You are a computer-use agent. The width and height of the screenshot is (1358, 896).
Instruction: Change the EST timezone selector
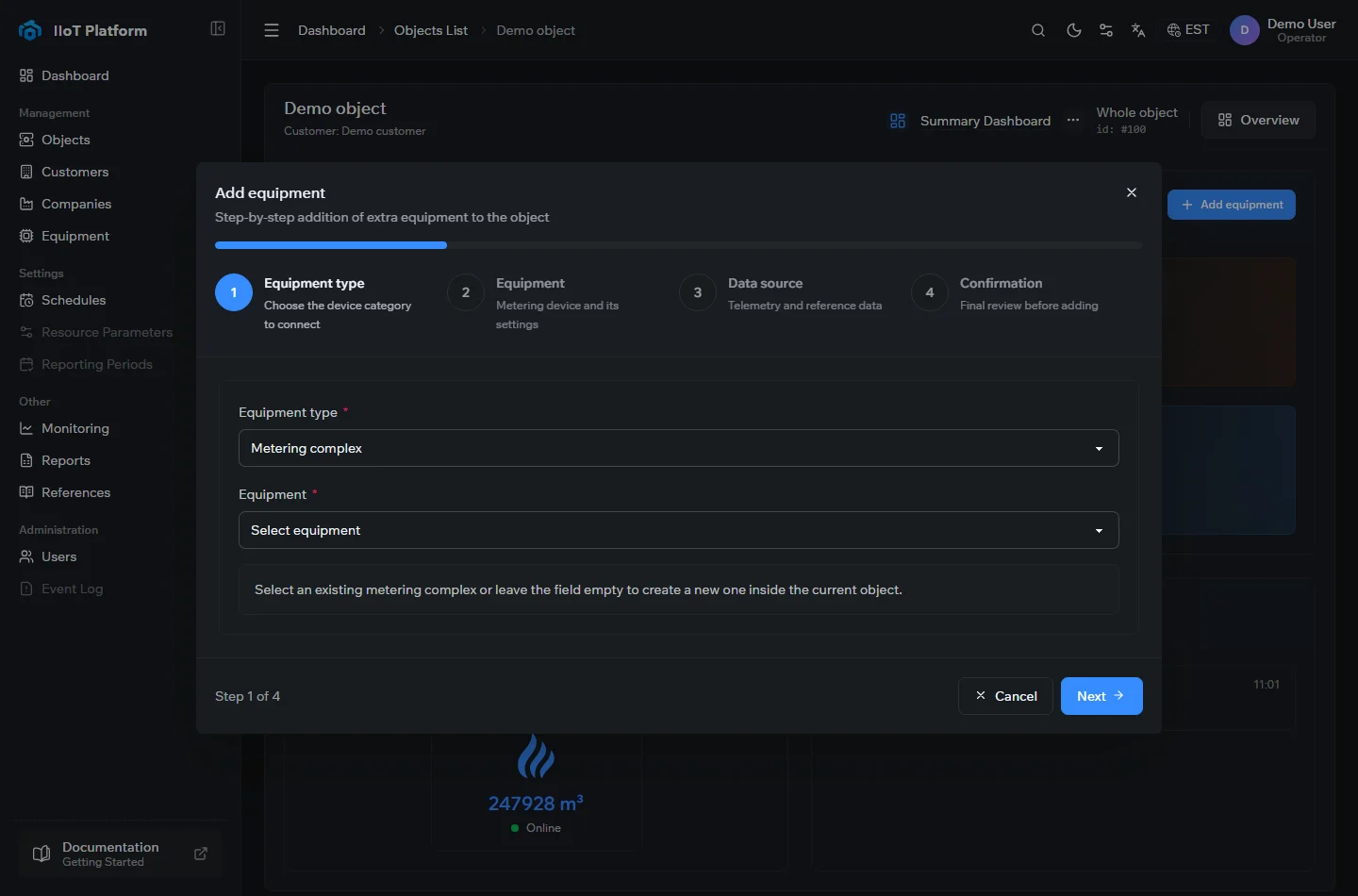[x=1188, y=30]
